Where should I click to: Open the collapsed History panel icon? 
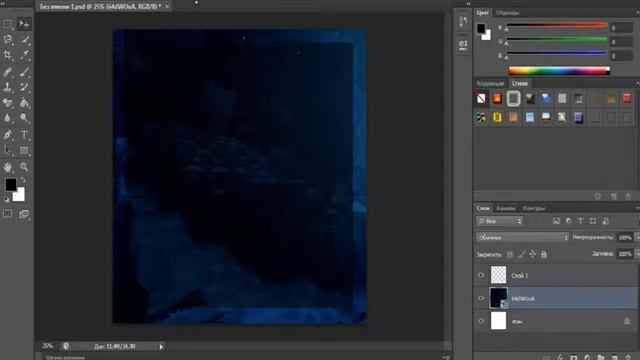463,22
